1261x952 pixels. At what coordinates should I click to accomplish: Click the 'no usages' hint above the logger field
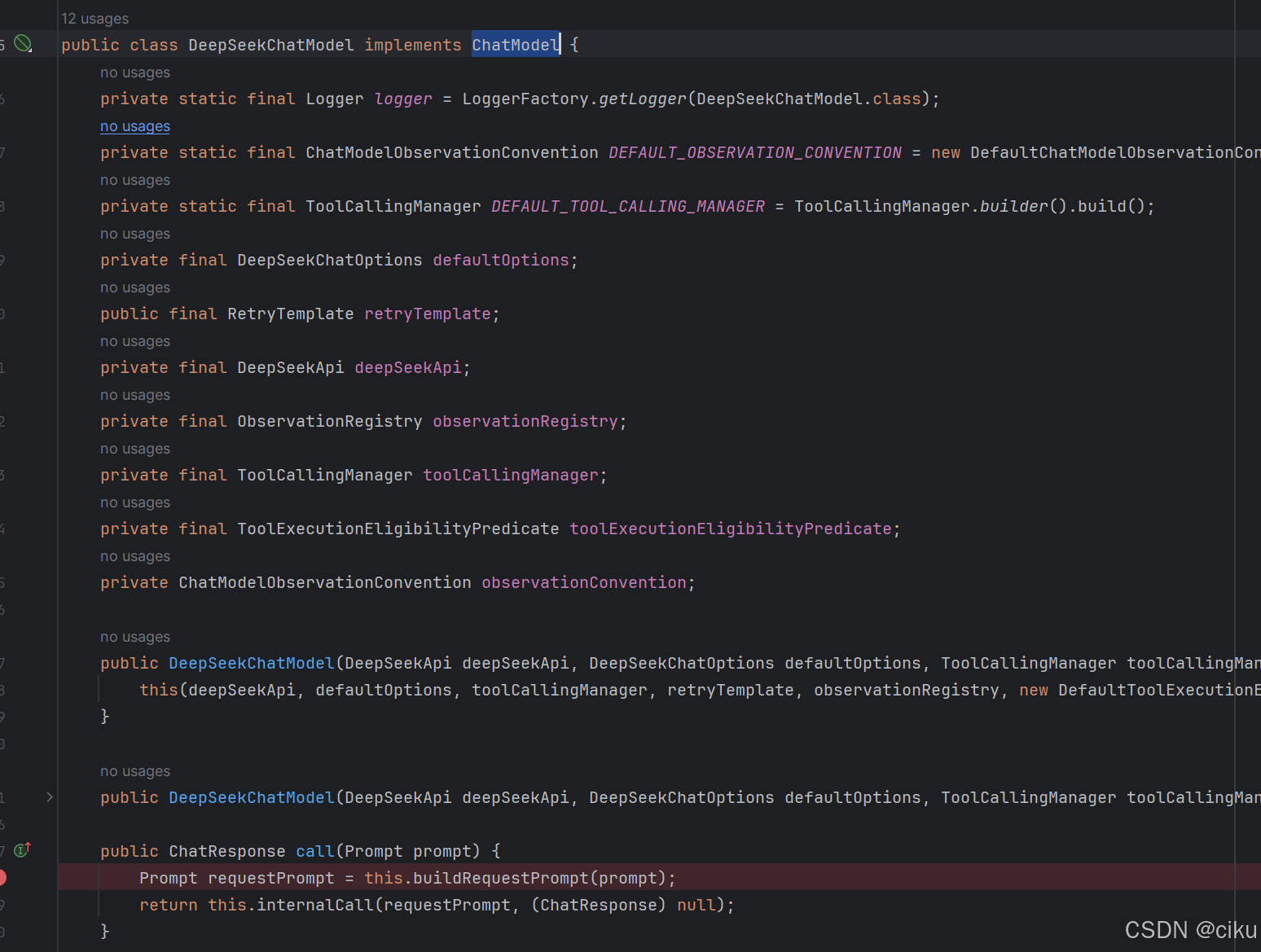click(135, 72)
